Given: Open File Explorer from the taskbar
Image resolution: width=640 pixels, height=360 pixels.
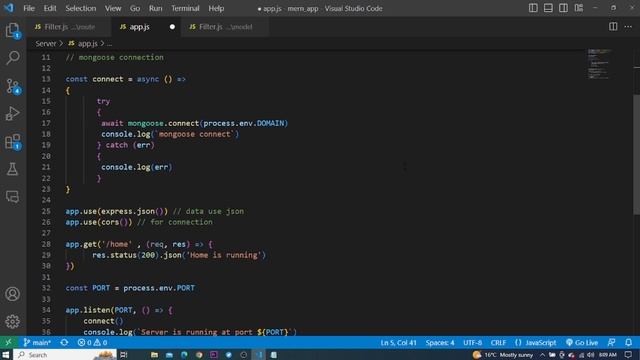Looking at the screenshot, I should pos(154,355).
